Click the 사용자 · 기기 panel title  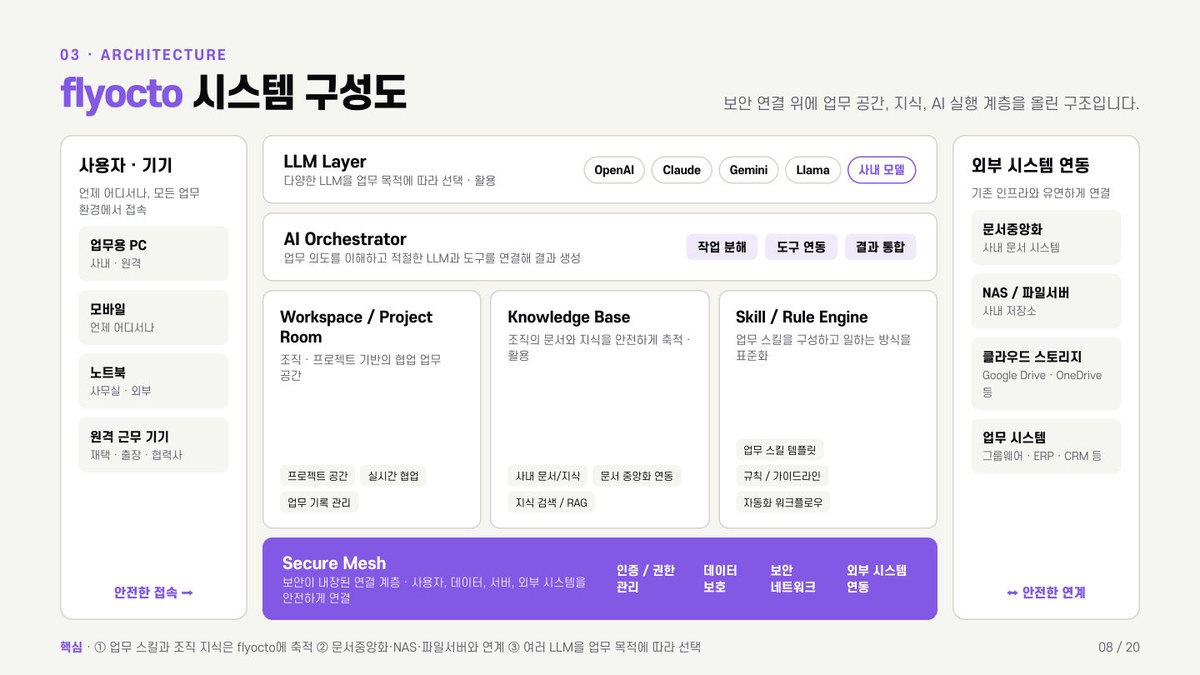tap(126, 166)
